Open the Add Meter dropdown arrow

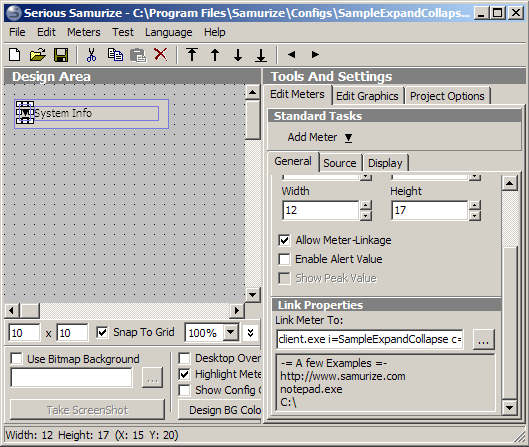[x=349, y=138]
